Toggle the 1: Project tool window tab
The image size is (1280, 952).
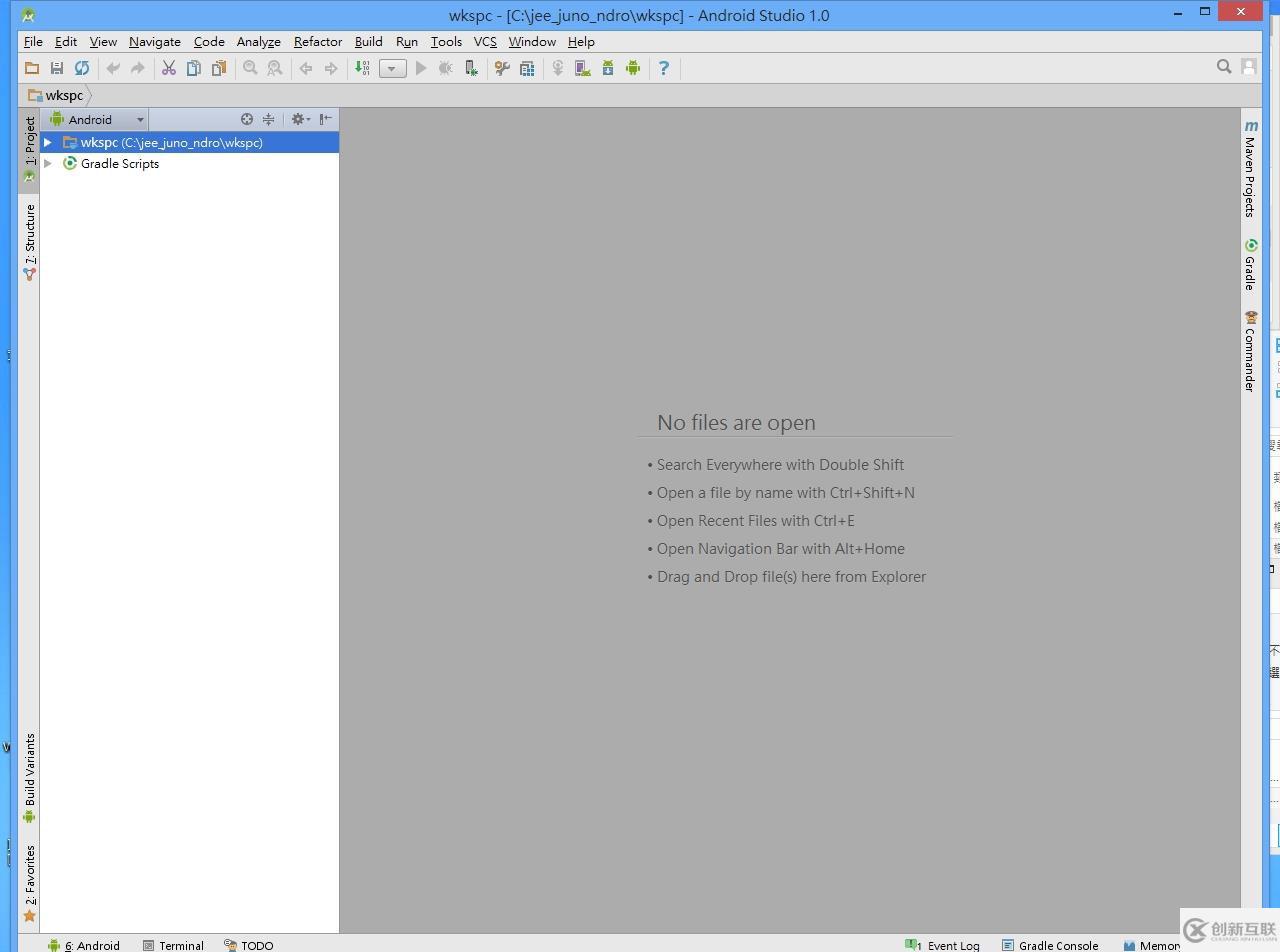coord(29,149)
